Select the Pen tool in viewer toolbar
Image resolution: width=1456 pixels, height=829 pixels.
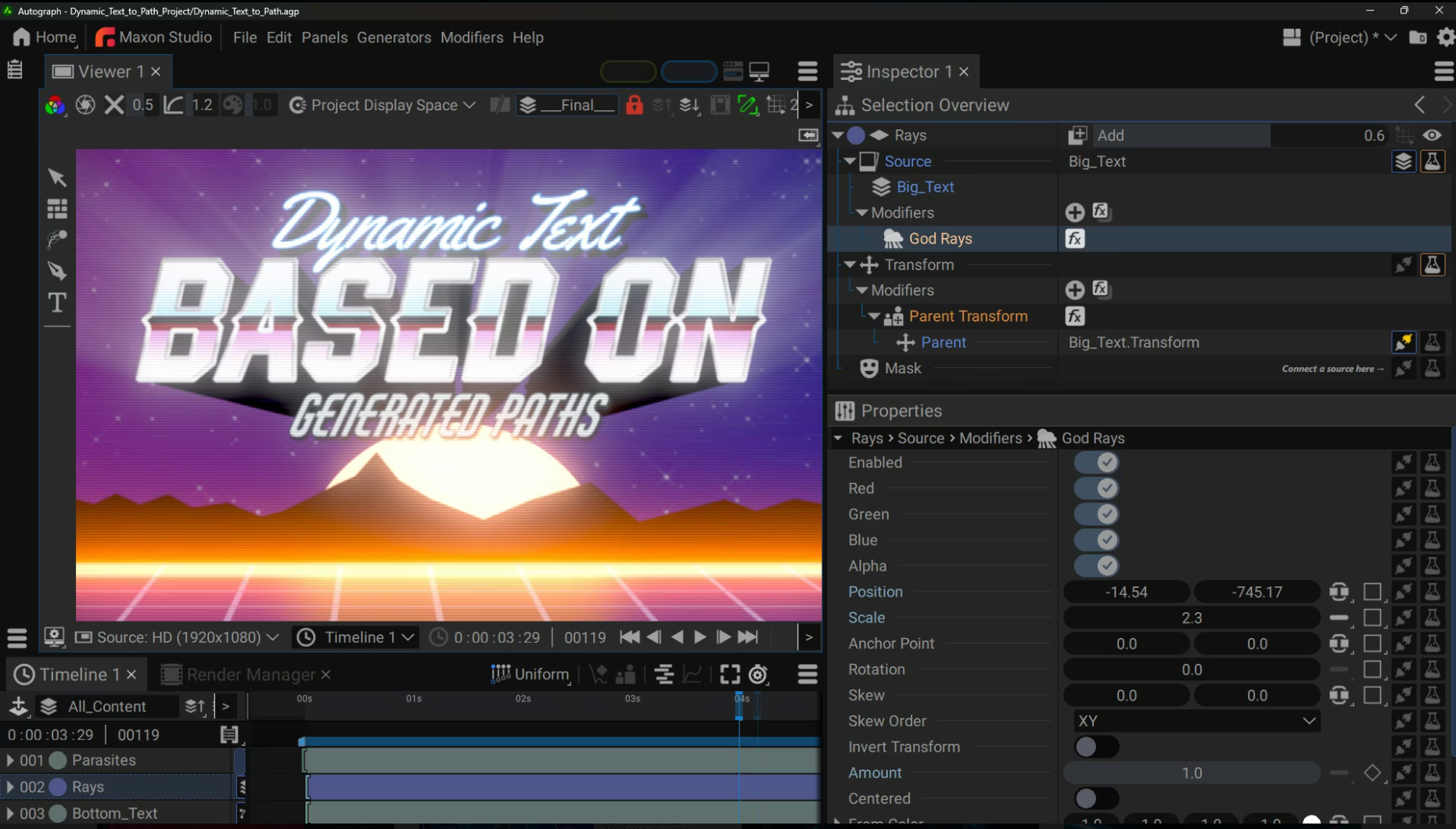tap(57, 271)
